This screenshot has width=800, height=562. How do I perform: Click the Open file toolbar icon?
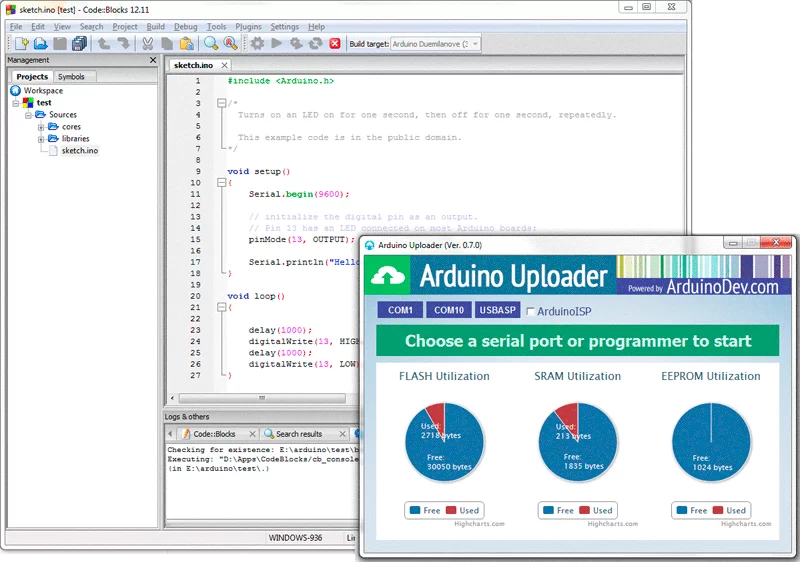(x=41, y=44)
